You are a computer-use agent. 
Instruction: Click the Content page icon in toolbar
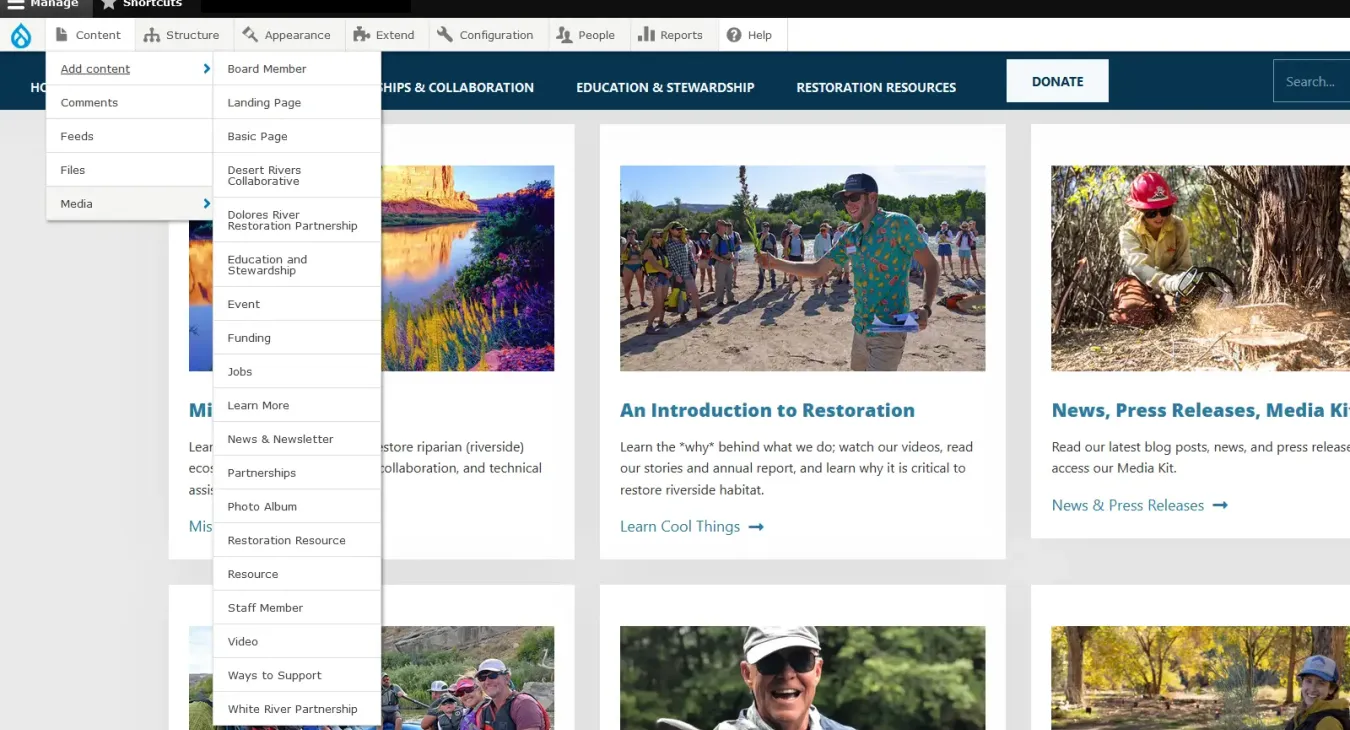[x=62, y=35]
